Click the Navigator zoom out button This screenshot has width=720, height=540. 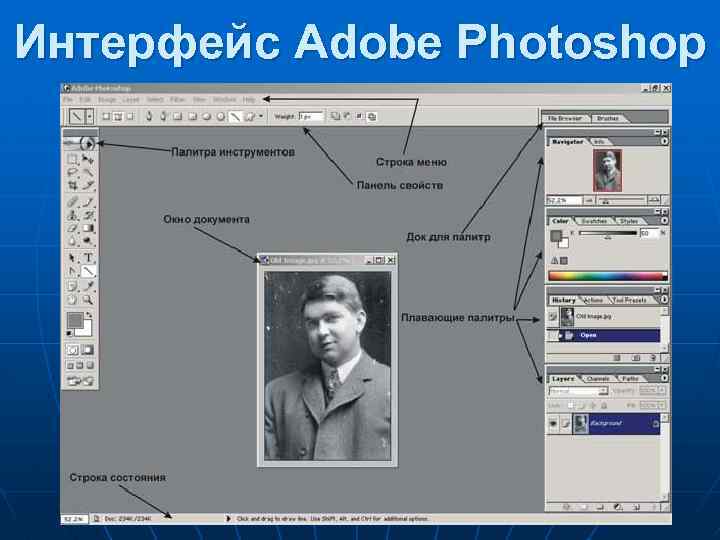[x=588, y=200]
